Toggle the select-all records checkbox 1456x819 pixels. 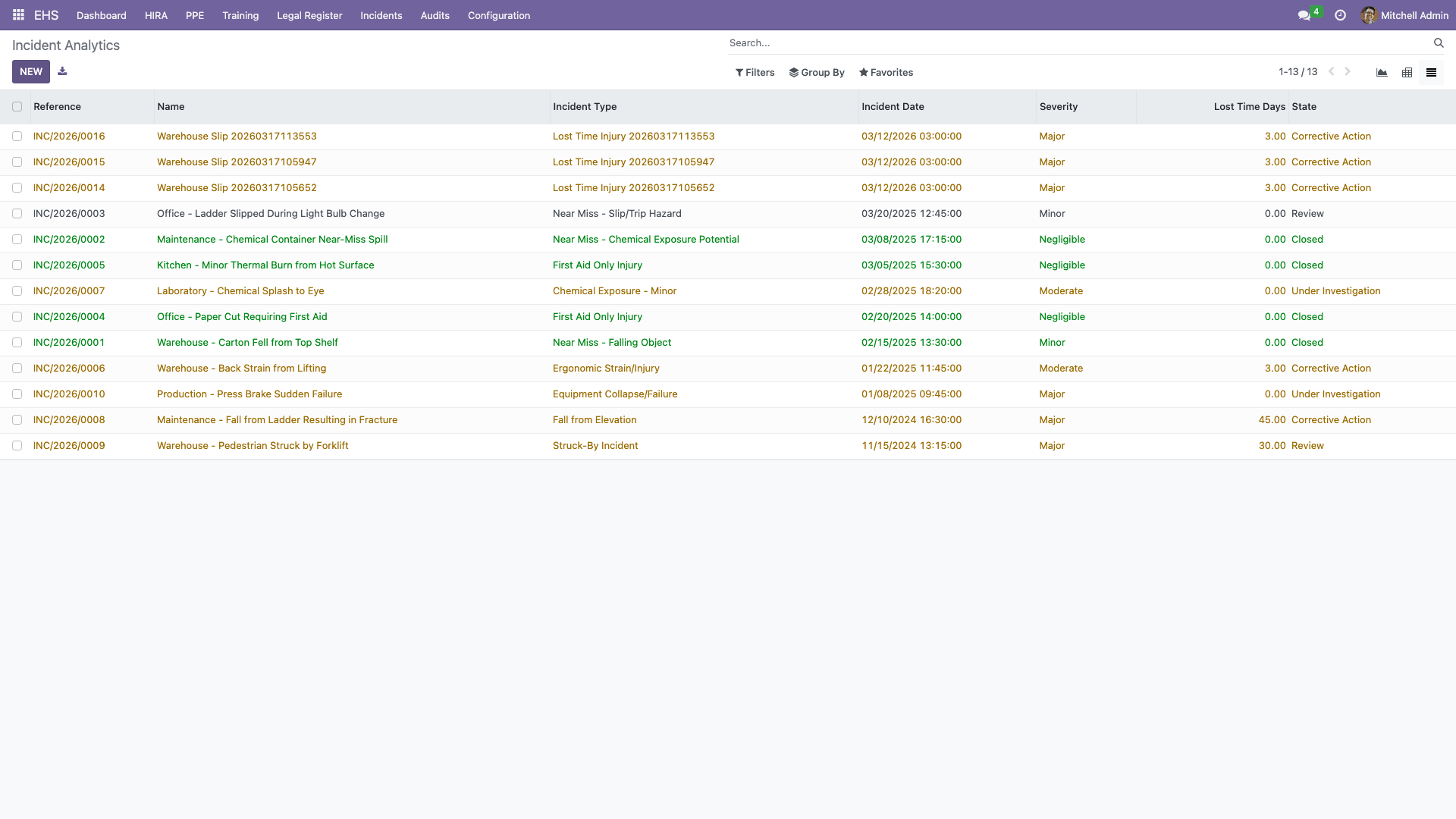17,106
